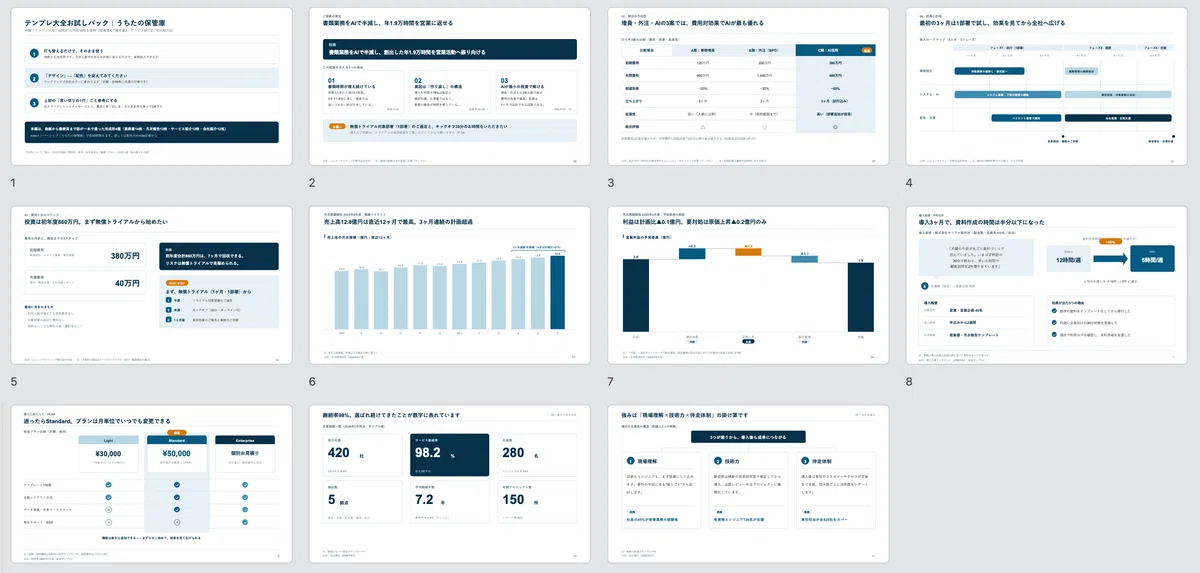
Task: Select slide 2 about 書類業務をAIで半減
Action: pos(450,86)
